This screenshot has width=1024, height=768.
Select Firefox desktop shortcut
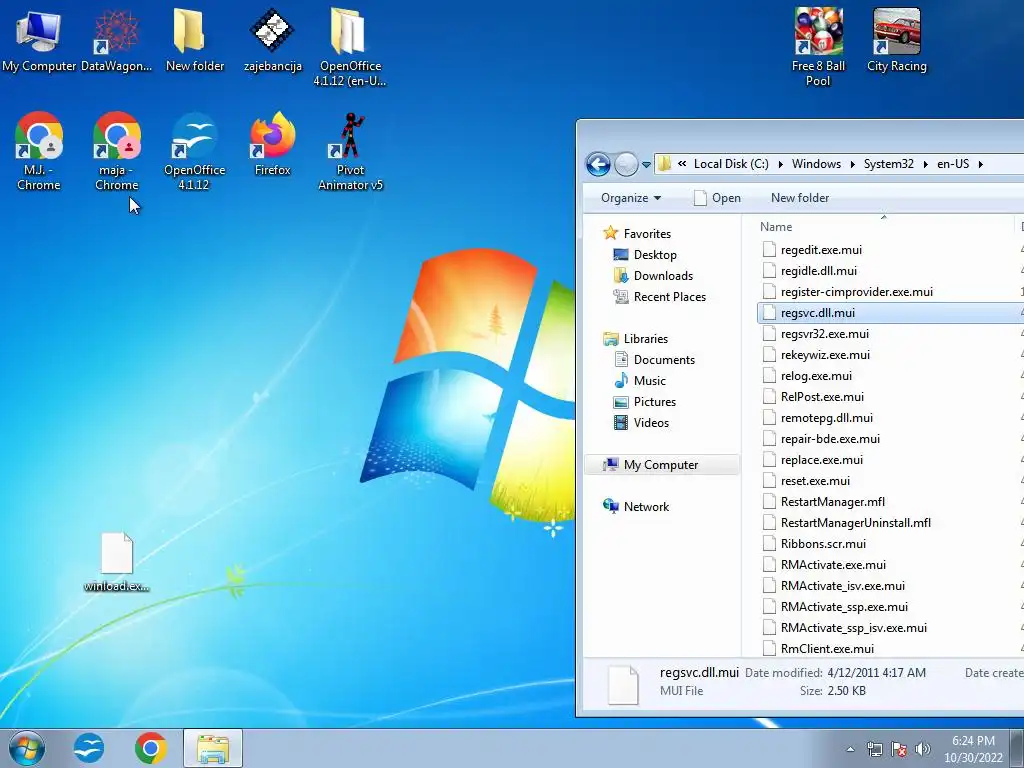272,144
